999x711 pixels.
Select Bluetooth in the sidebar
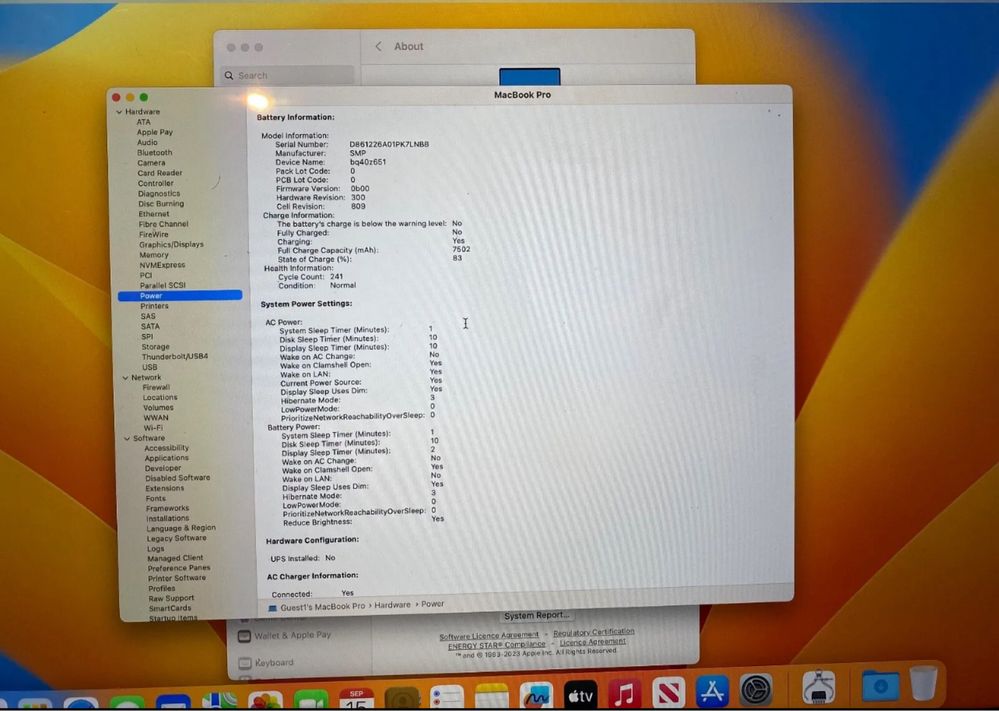(x=155, y=152)
